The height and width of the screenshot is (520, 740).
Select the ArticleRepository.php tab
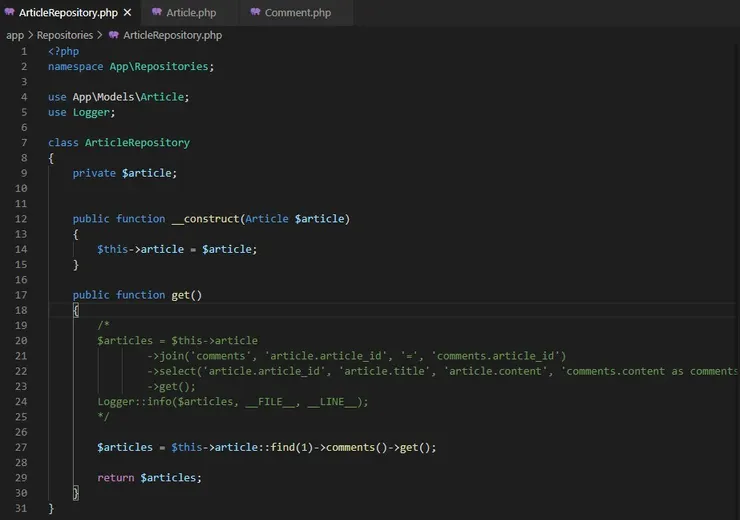pos(68,13)
